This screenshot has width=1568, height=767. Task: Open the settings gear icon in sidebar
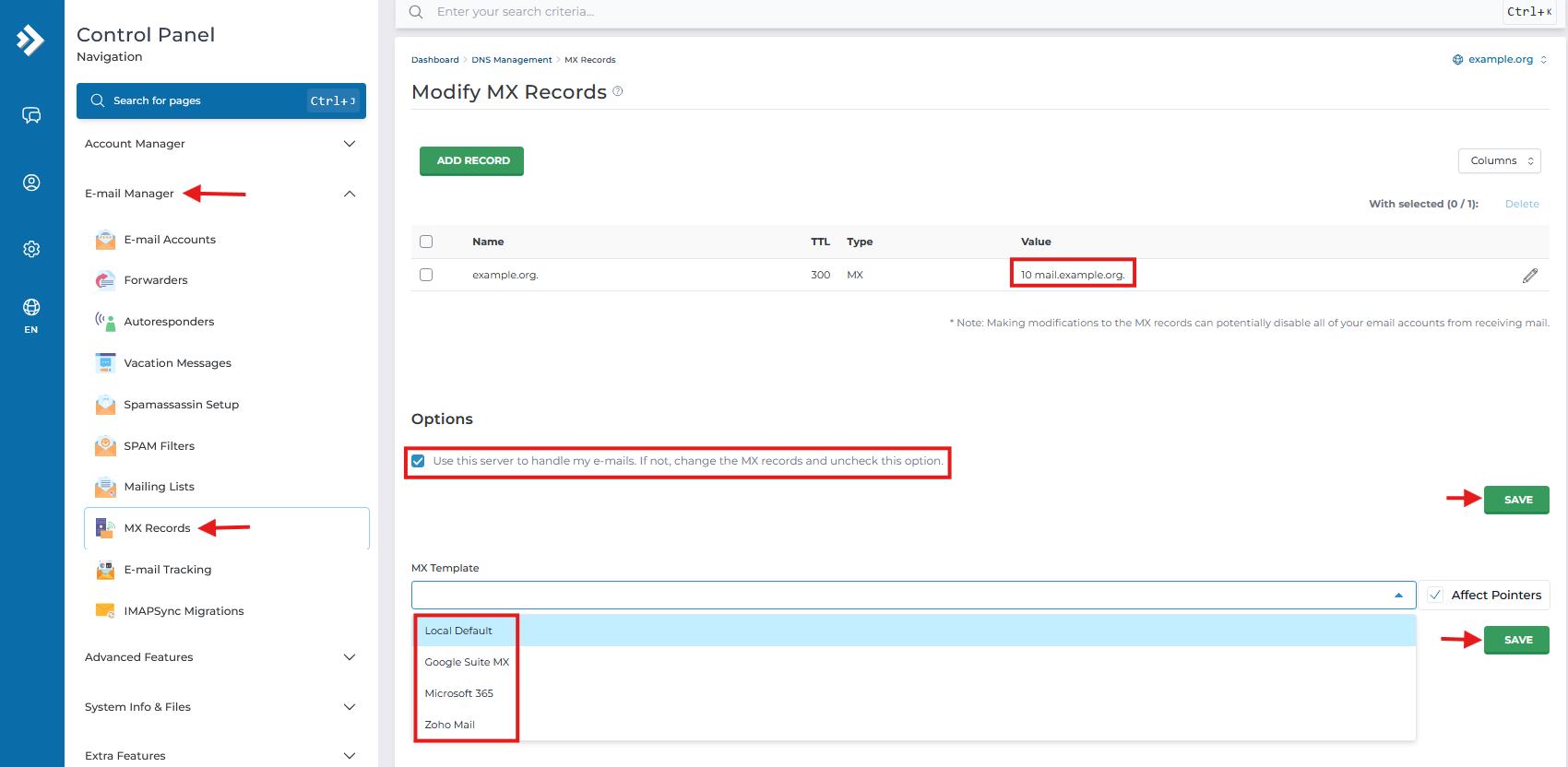tap(31, 249)
